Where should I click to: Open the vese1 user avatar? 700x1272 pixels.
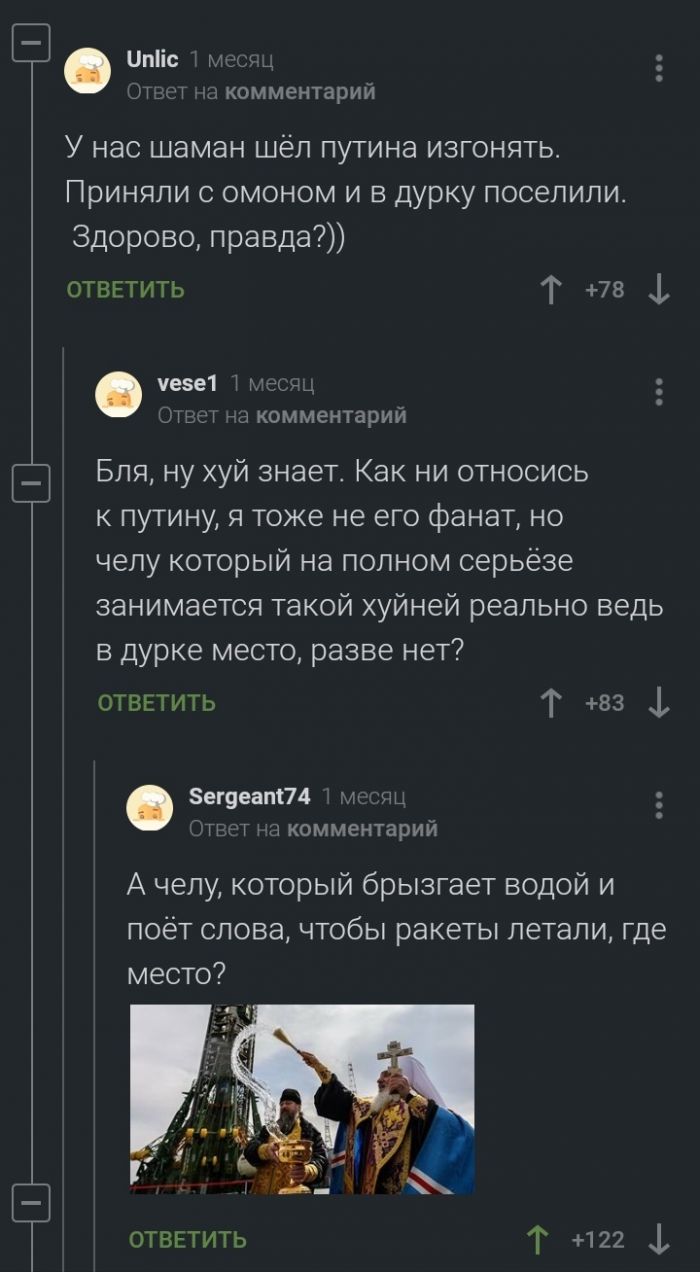119,395
